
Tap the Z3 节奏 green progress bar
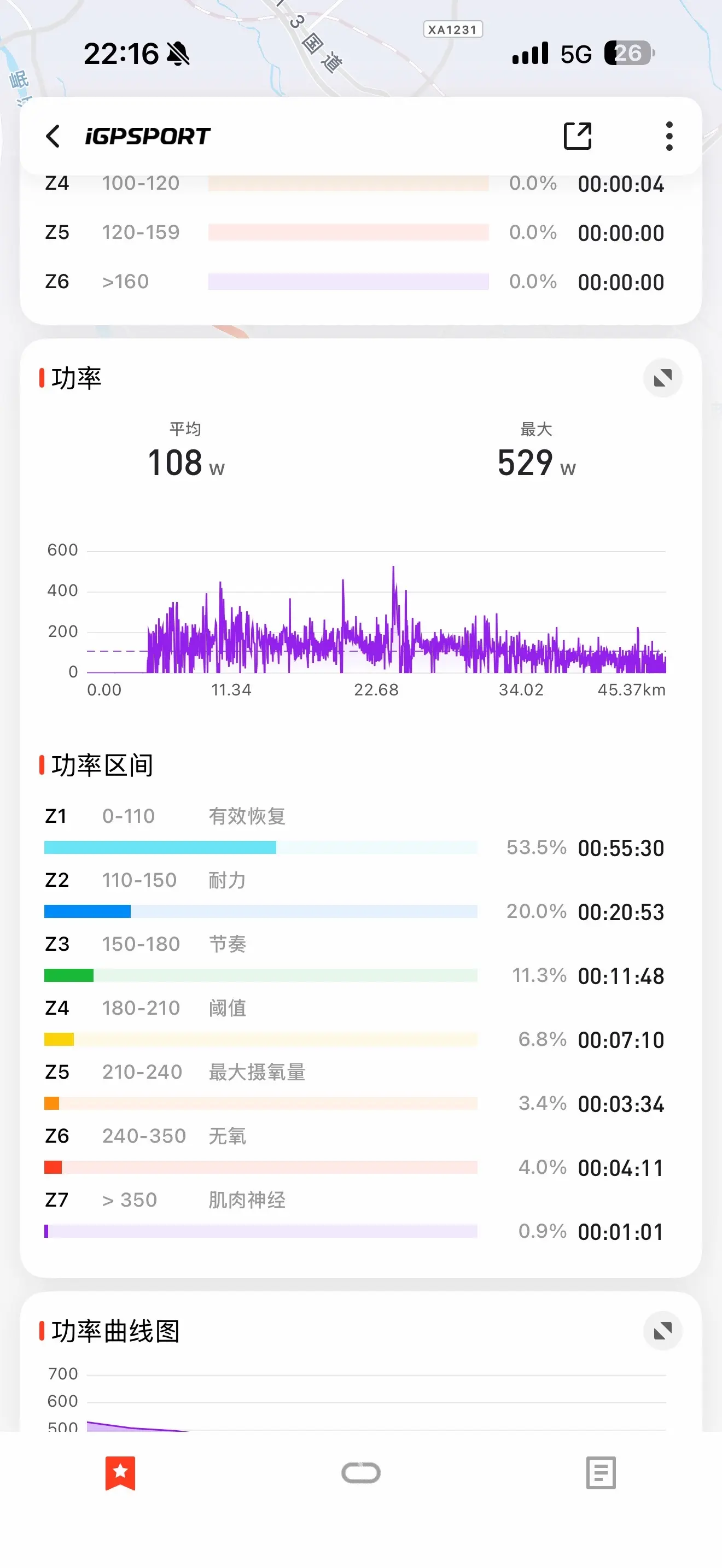click(x=260, y=975)
